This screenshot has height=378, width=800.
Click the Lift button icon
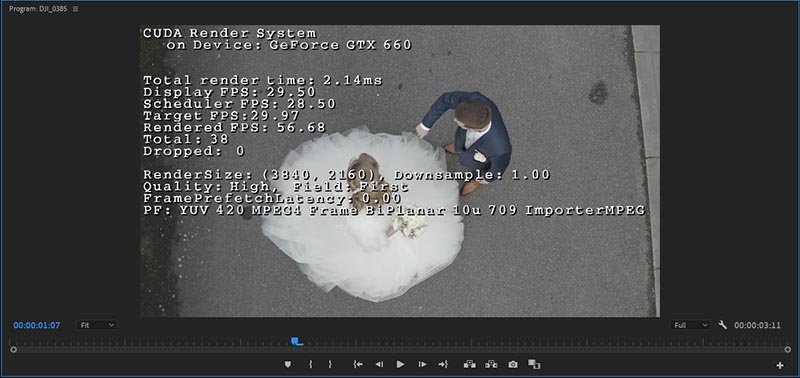pos(469,364)
